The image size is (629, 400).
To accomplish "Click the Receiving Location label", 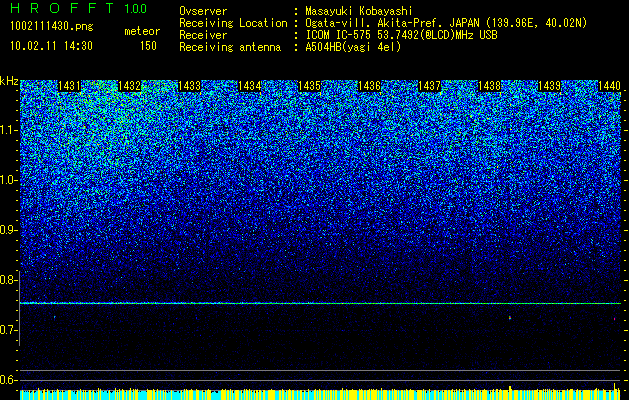I will coord(233,23).
